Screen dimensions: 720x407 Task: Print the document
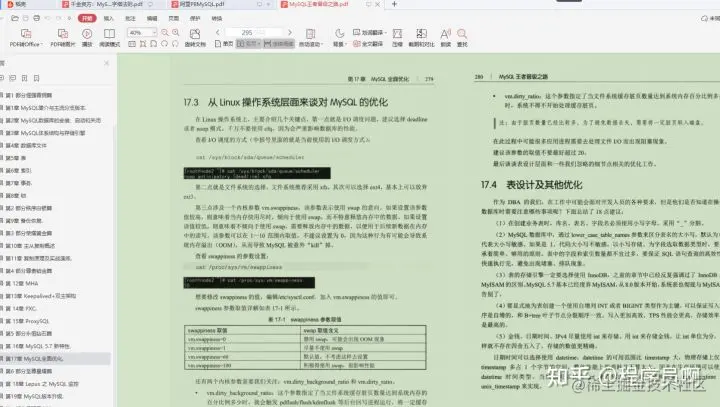coord(36,18)
